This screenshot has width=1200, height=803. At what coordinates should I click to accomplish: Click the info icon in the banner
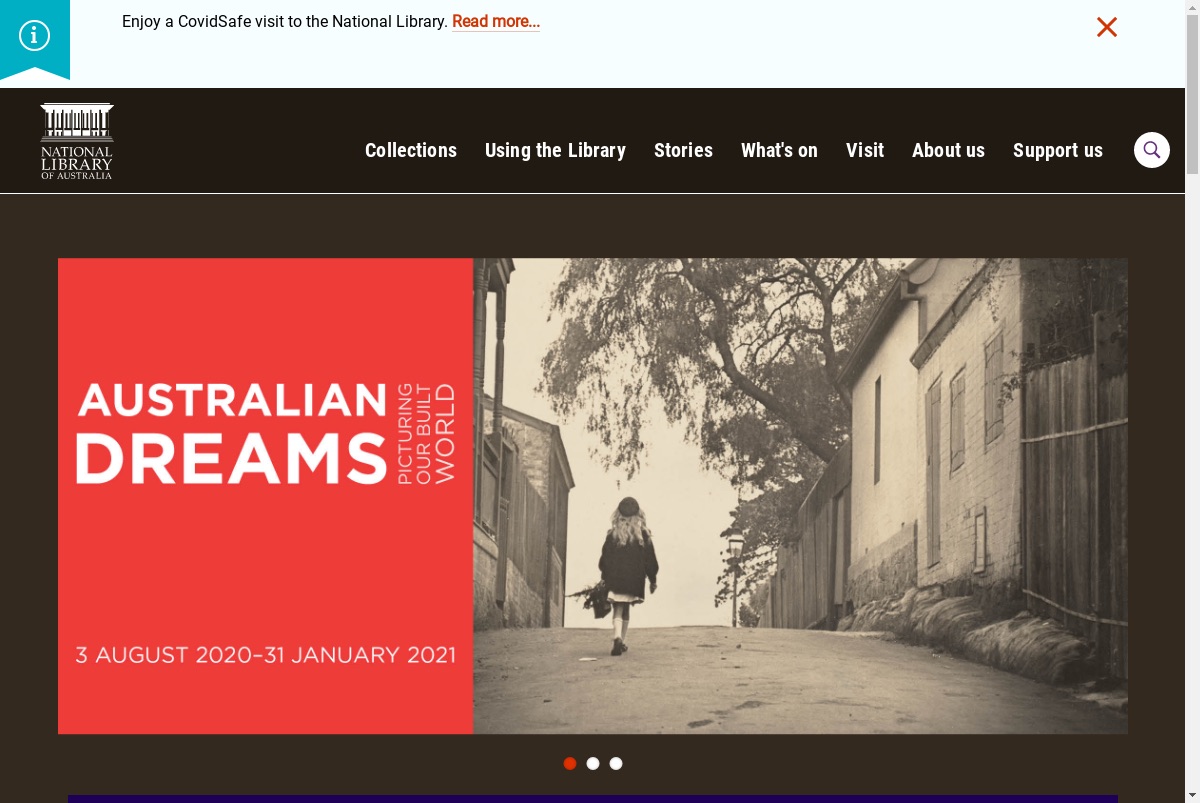click(x=34, y=36)
